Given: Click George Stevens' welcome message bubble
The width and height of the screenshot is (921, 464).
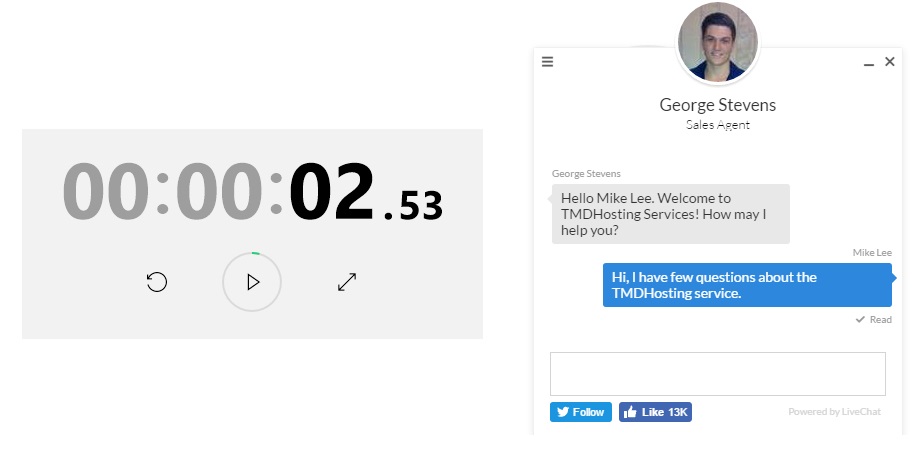Looking at the screenshot, I should (x=671, y=214).
